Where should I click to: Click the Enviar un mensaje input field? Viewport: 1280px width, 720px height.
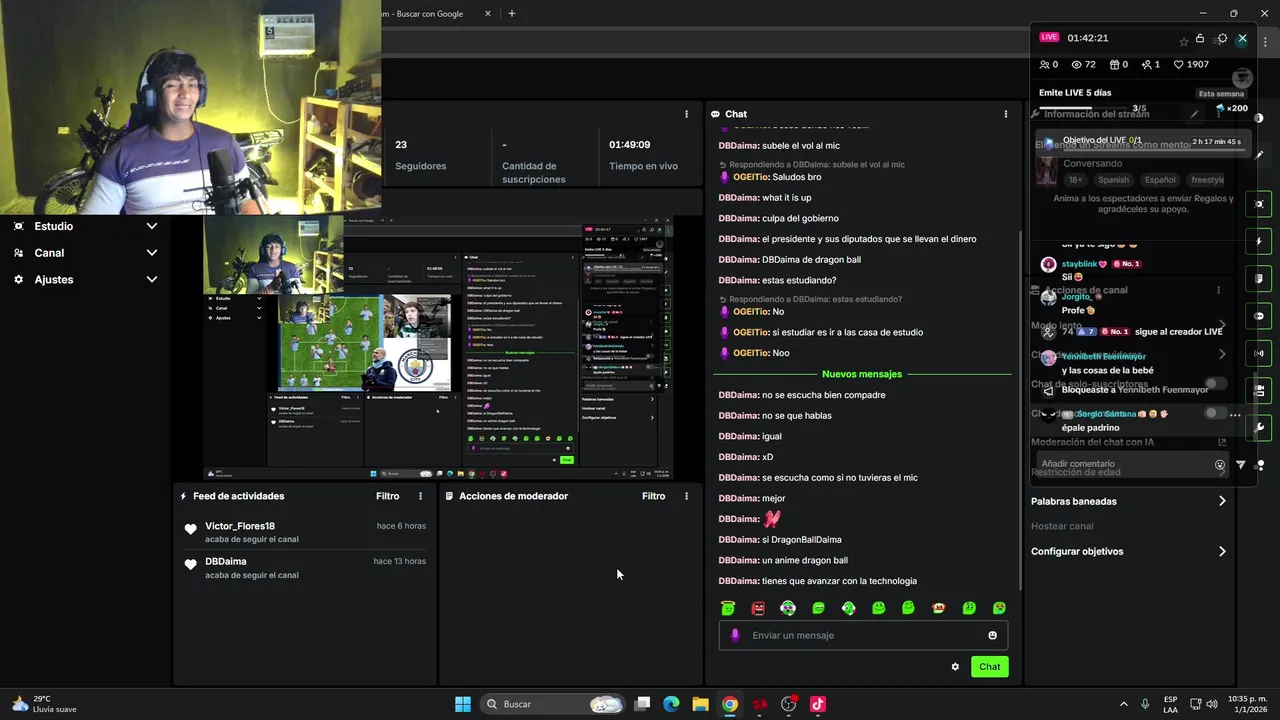(x=863, y=635)
